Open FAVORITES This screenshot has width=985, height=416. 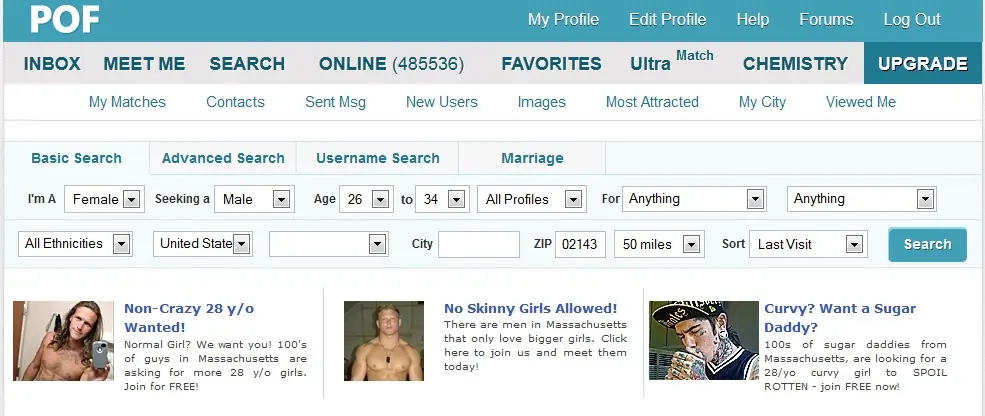551,63
